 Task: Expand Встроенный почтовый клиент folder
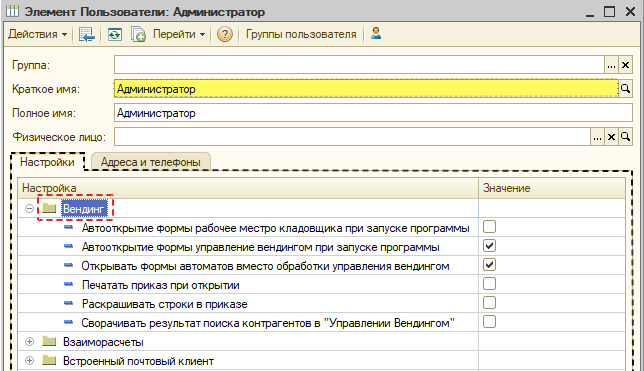[x=29, y=360]
